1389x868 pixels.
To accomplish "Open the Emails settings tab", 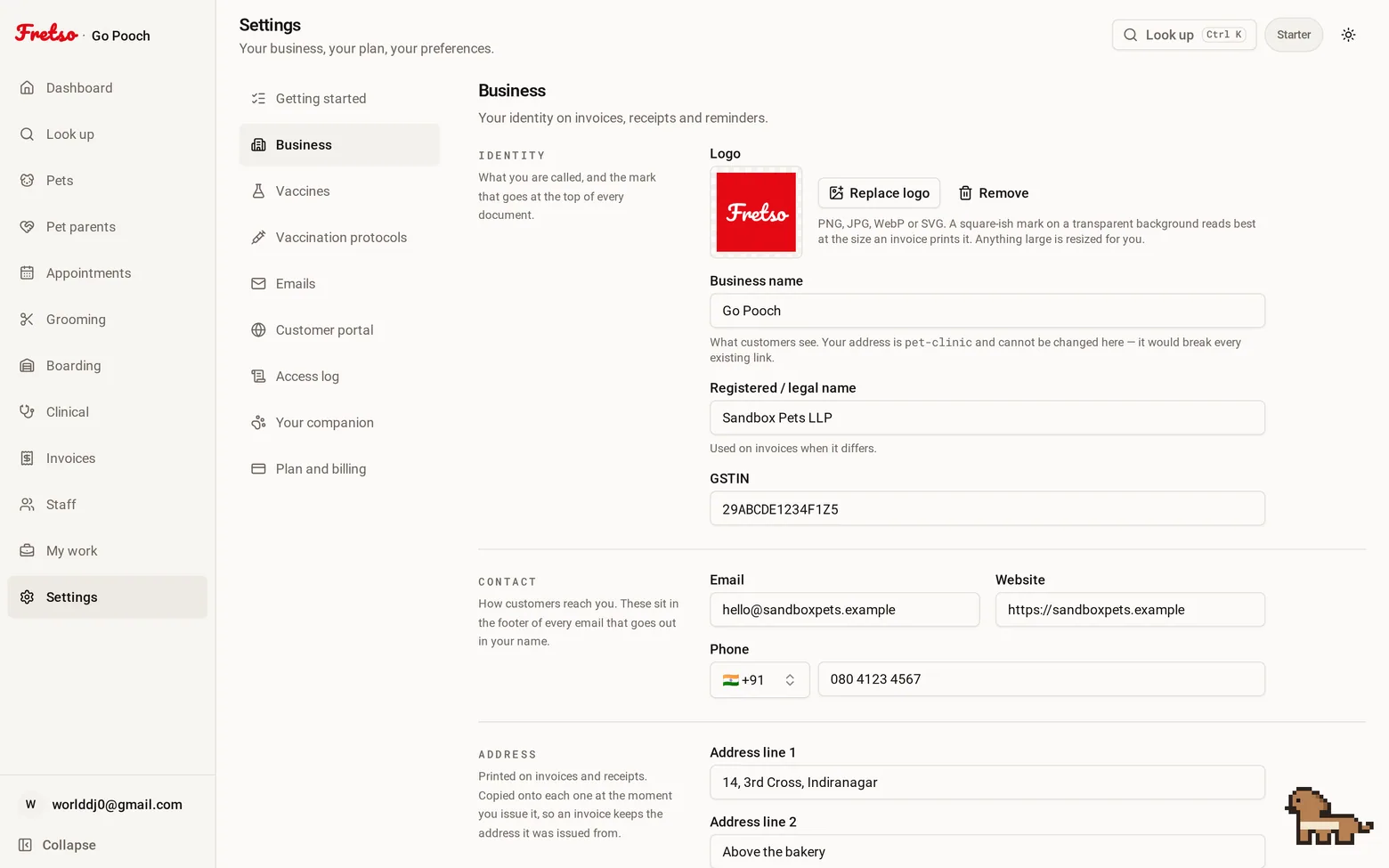I will click(339, 284).
